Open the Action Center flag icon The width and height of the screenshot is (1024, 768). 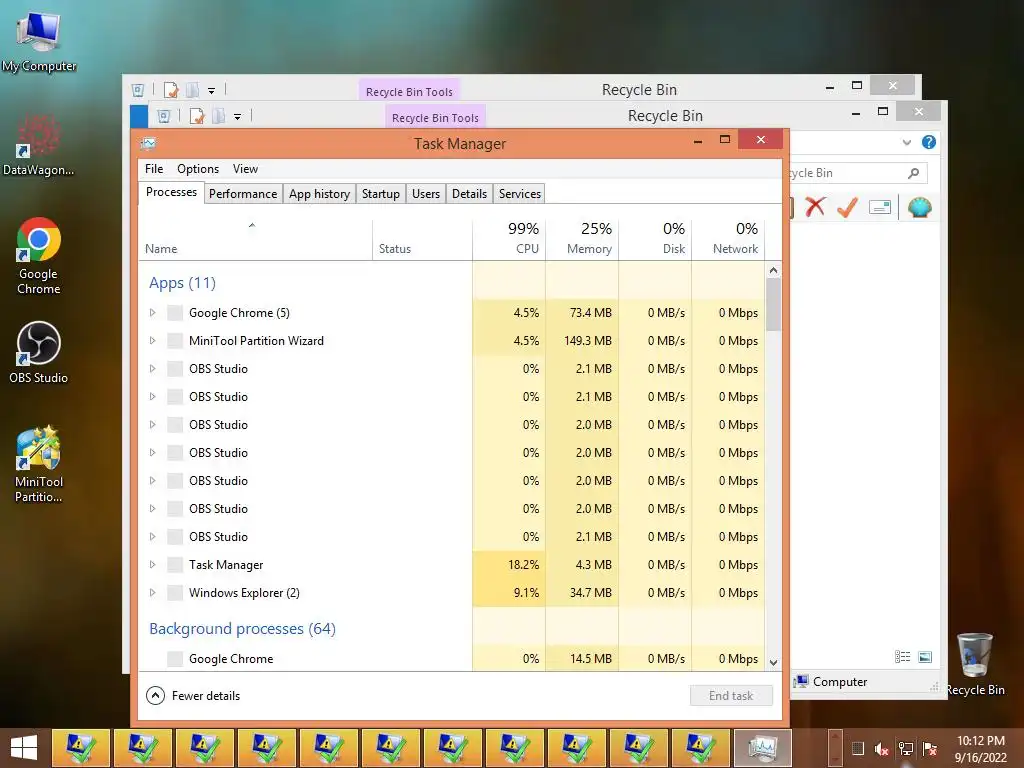[x=930, y=749]
